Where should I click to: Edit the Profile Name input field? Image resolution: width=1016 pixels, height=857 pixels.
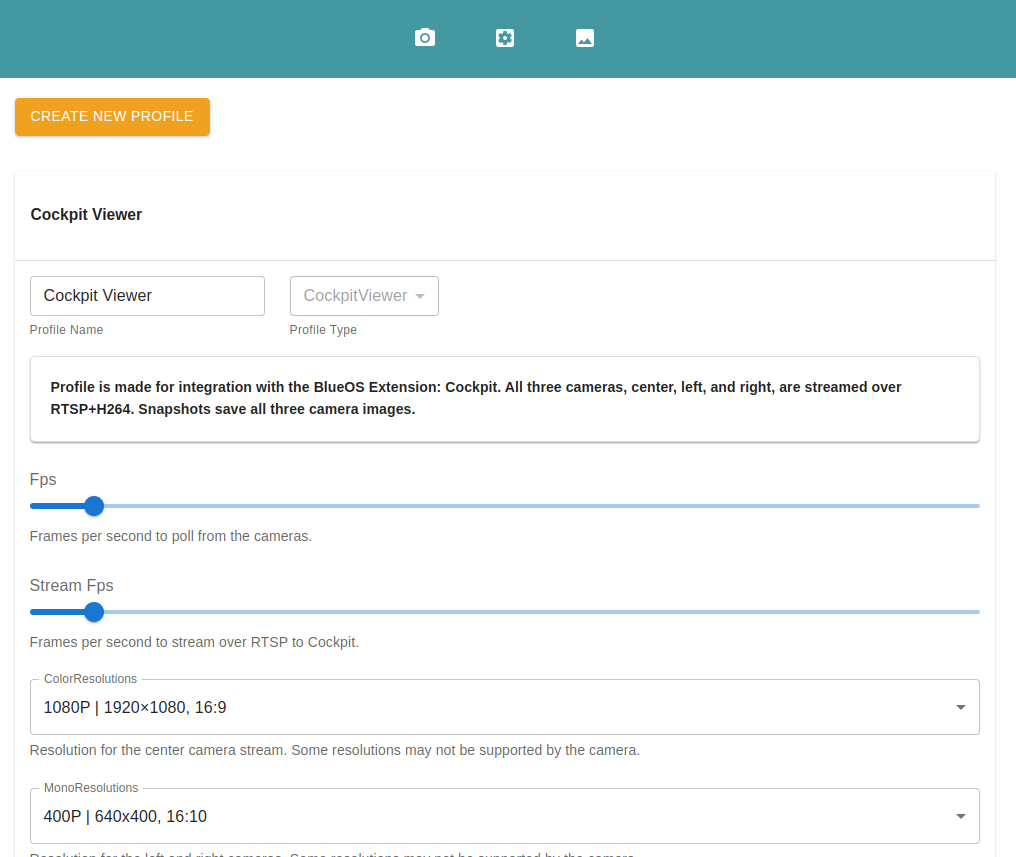click(x=147, y=296)
